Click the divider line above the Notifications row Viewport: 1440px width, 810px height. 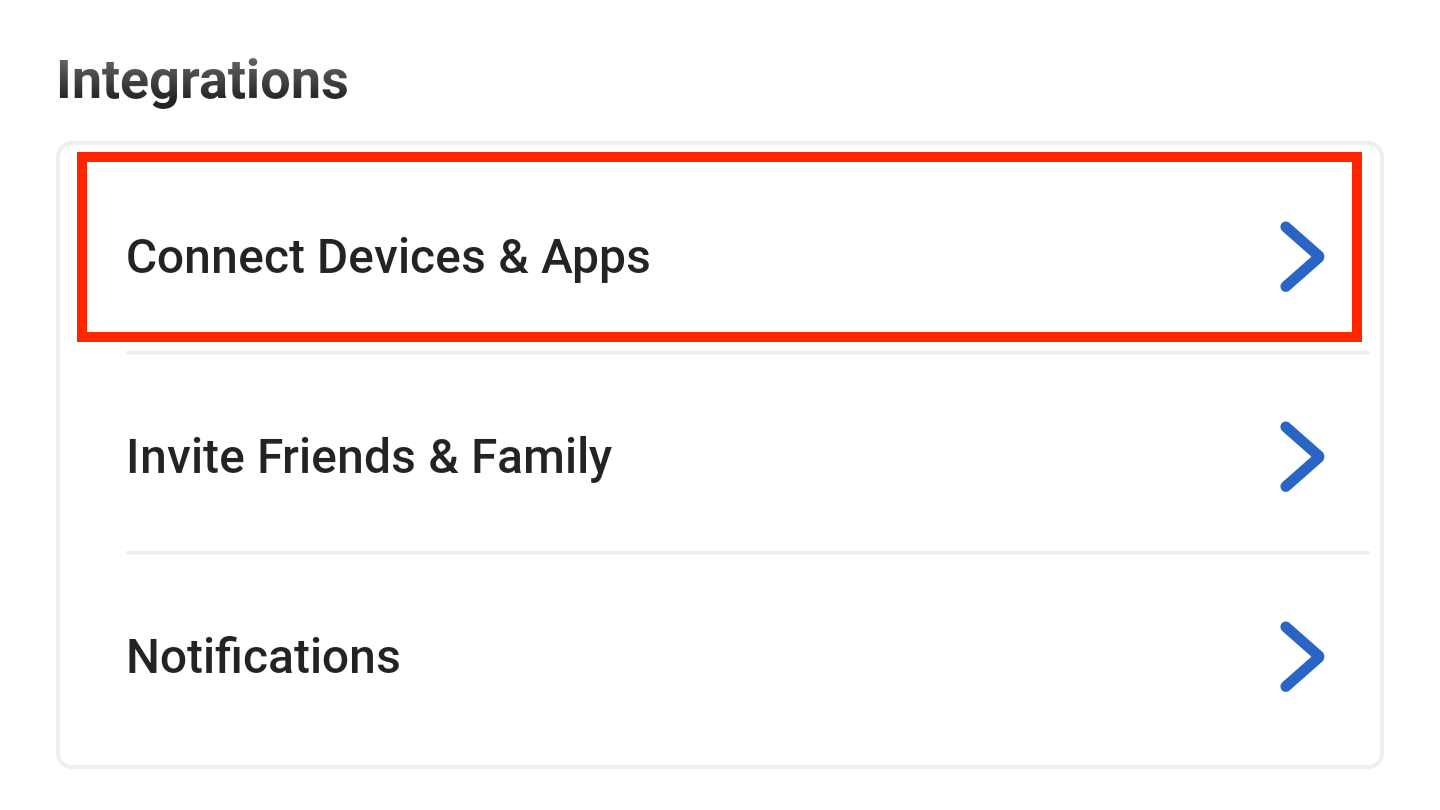pos(747,552)
